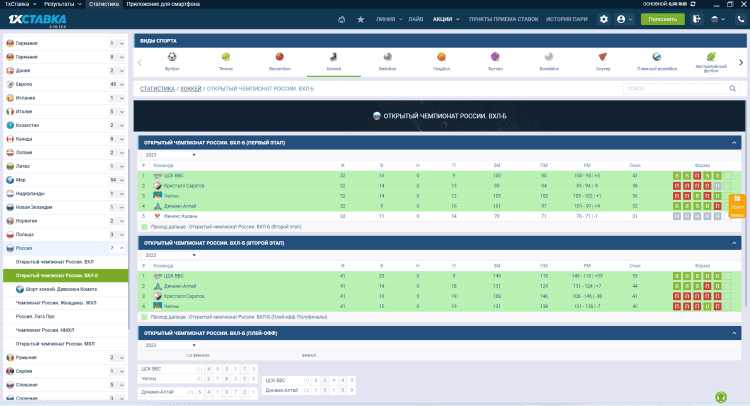The height and width of the screenshot is (406, 750).
Task: Click the Снукер sport icon
Action: pyautogui.click(x=602, y=60)
